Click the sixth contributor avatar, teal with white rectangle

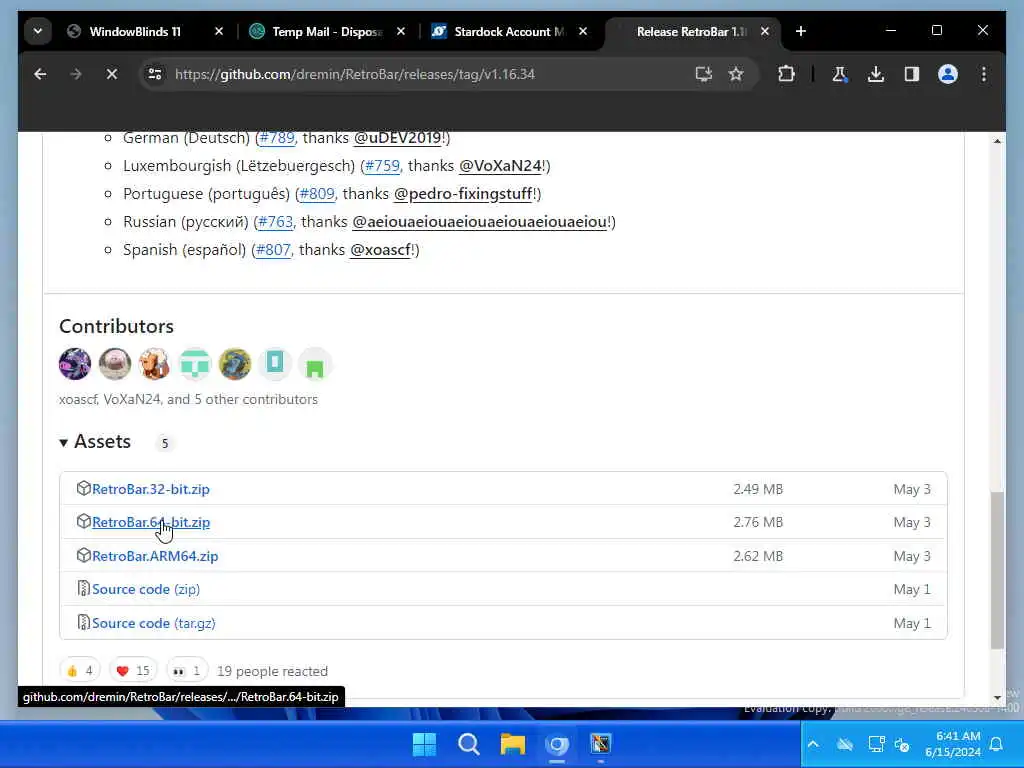pos(275,364)
